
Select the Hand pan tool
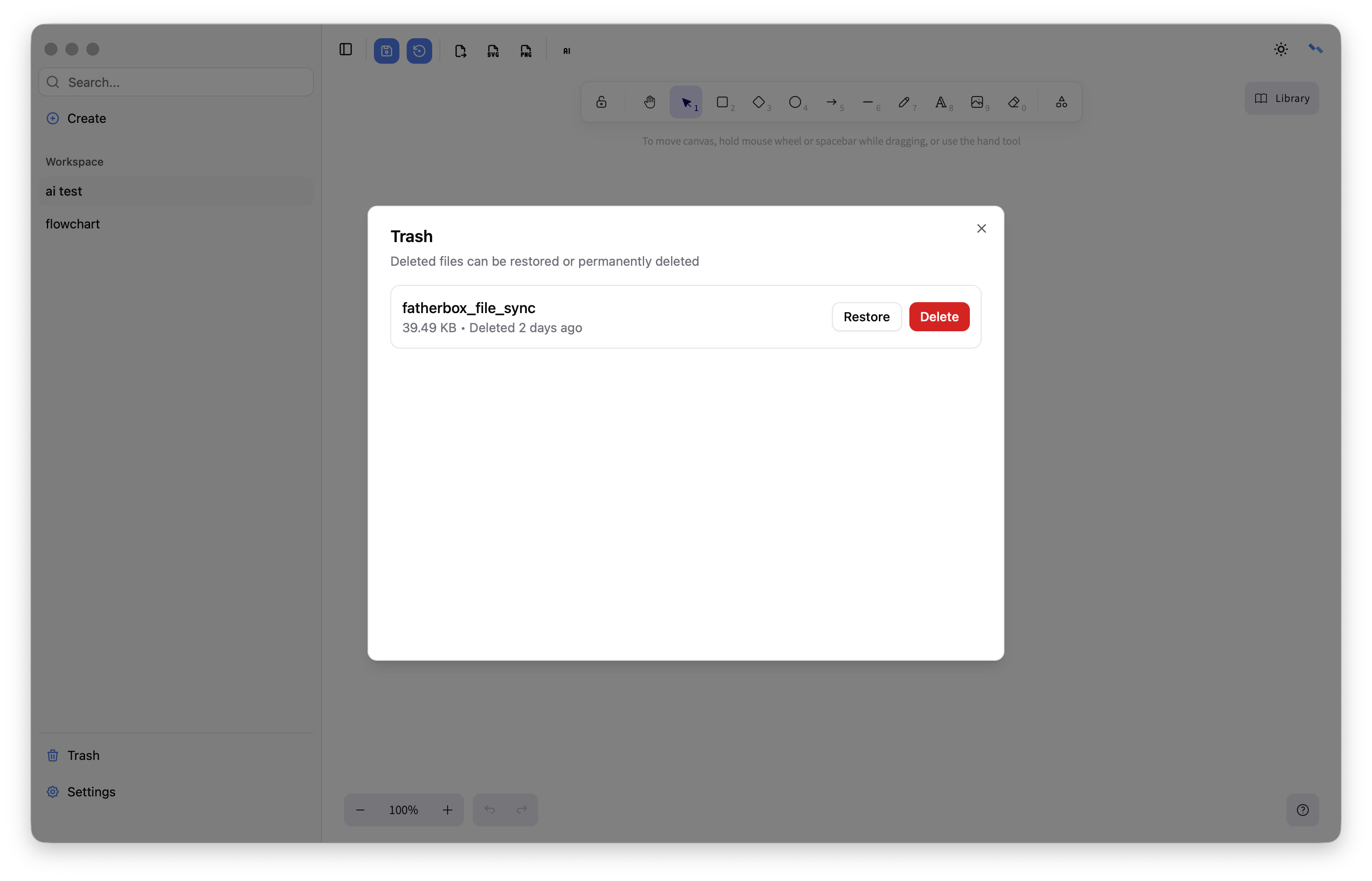coord(650,102)
